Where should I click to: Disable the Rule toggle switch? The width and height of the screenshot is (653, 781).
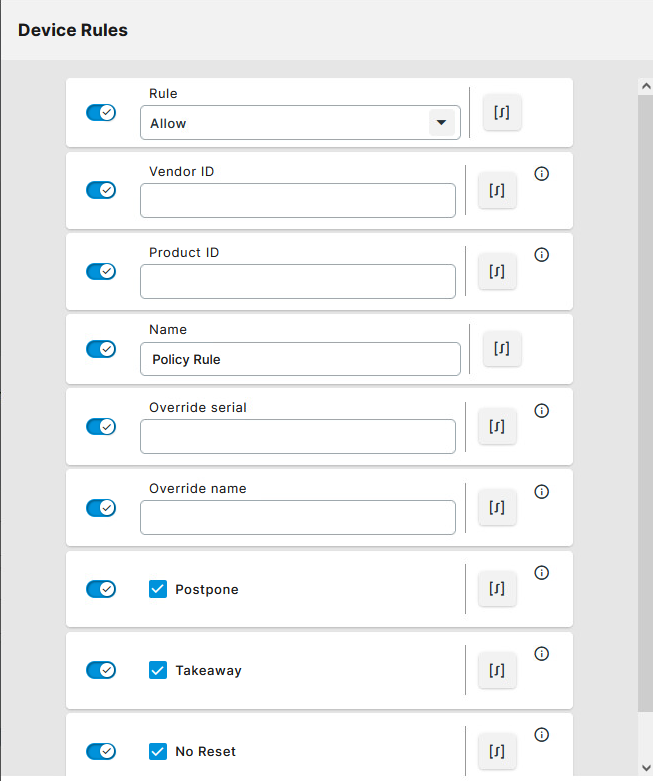click(101, 113)
